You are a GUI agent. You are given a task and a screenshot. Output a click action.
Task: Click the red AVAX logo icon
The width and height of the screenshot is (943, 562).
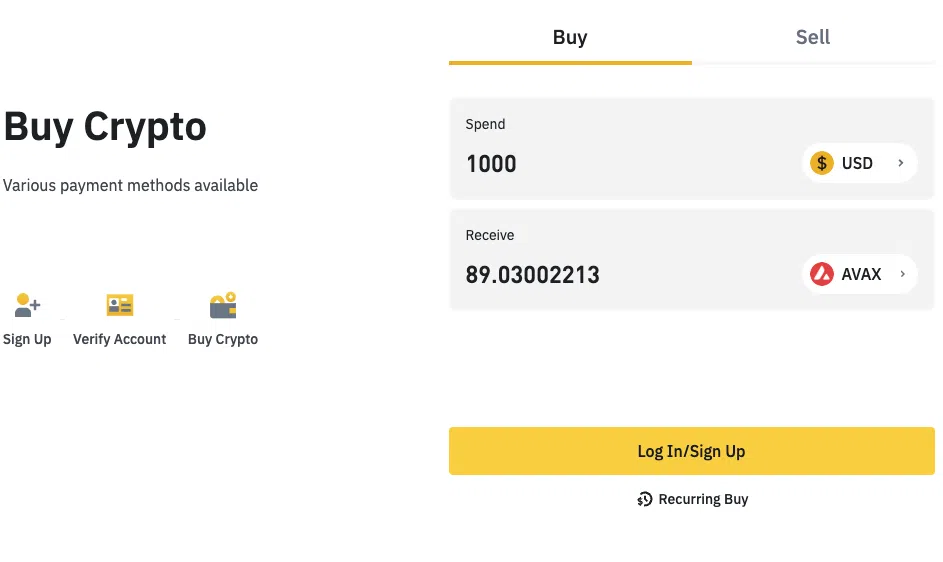pyautogui.click(x=822, y=274)
